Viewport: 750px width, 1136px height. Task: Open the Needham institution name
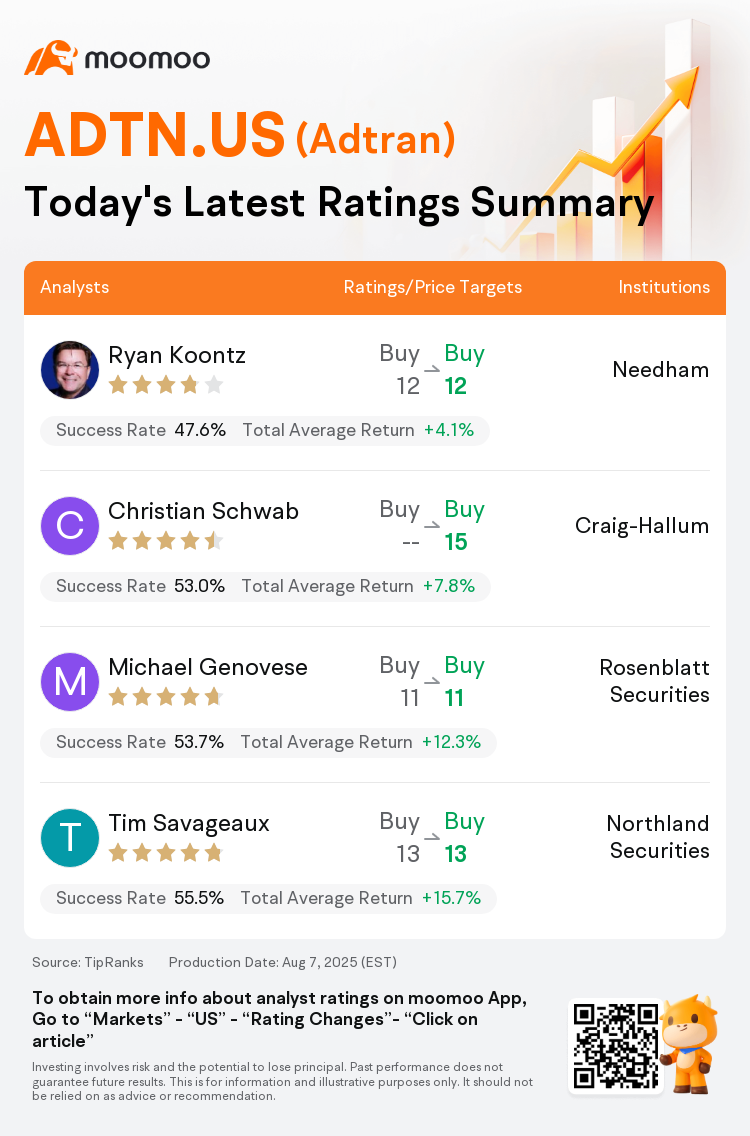pyautogui.click(x=661, y=369)
